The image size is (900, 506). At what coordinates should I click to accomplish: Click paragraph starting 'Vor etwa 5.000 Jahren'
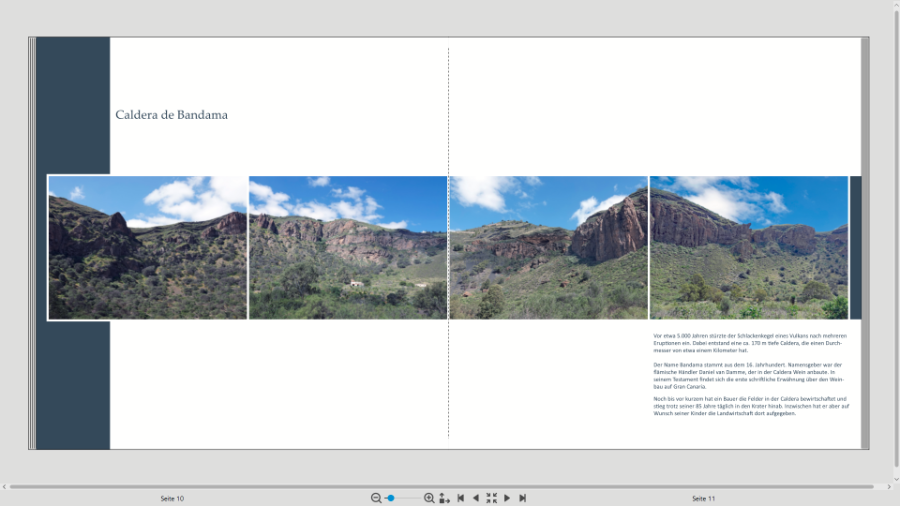pos(750,343)
